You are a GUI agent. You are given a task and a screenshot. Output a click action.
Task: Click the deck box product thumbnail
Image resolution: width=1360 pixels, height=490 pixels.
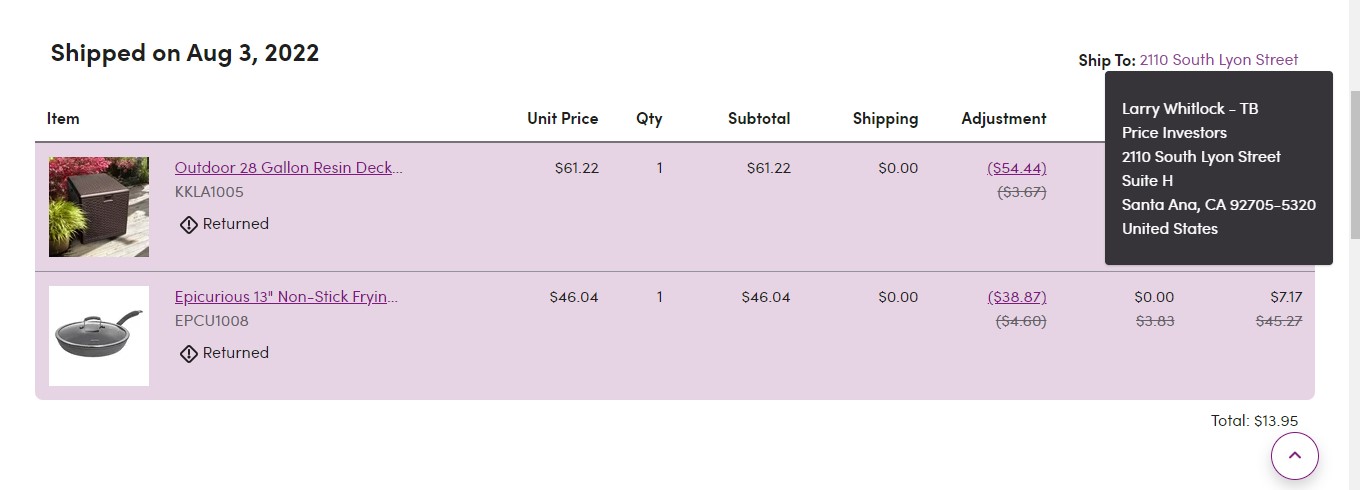point(99,207)
